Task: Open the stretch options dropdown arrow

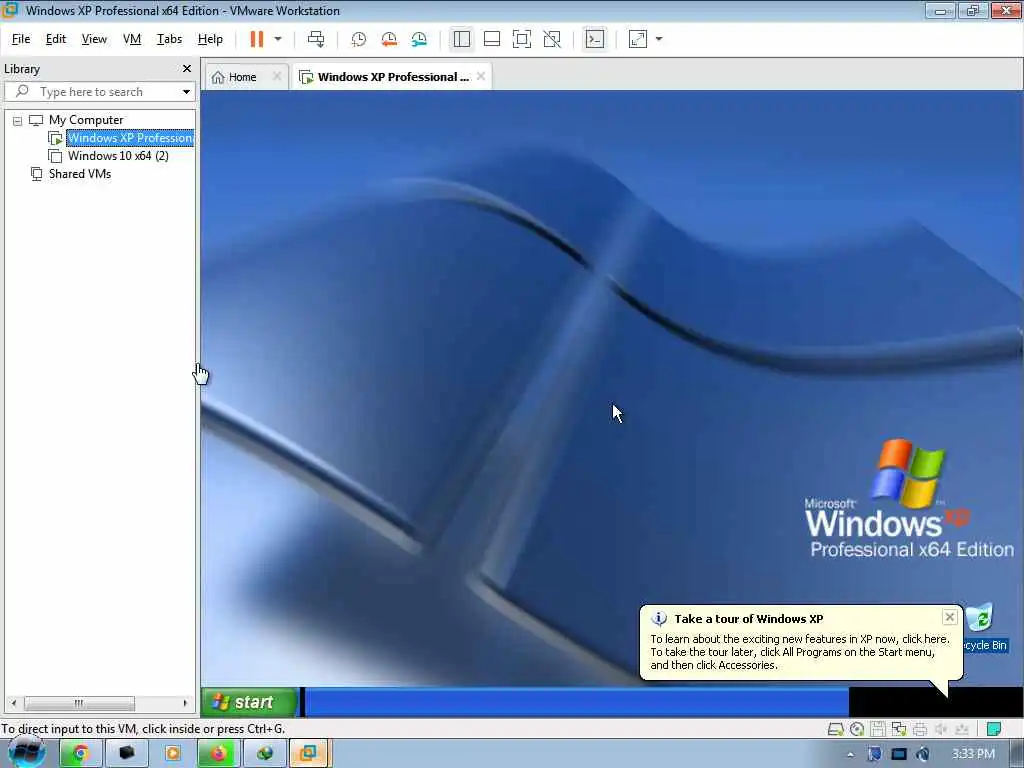Action: click(659, 39)
